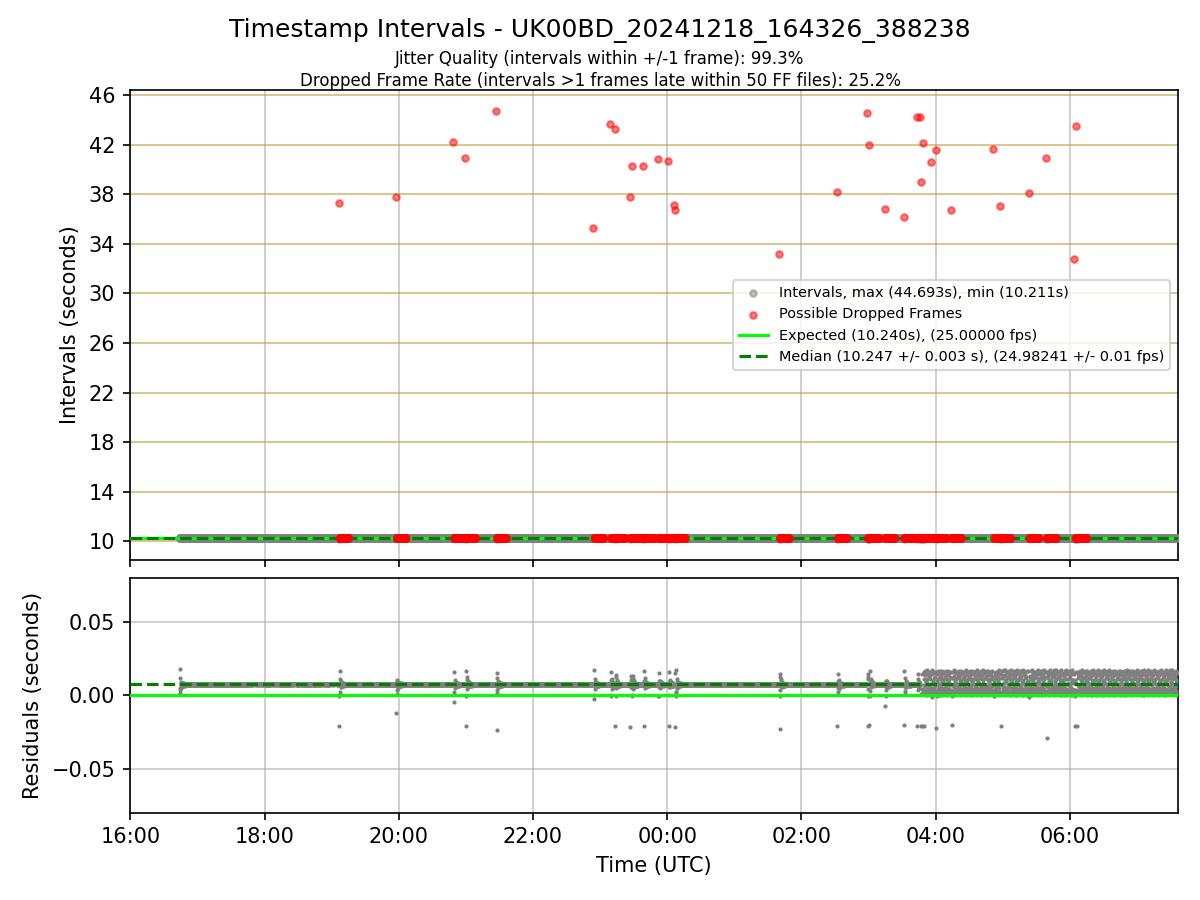Viewport: 1200px width, 900px height.
Task: Click the highest red dropped-frame point near 21:30
Action: 496,111
